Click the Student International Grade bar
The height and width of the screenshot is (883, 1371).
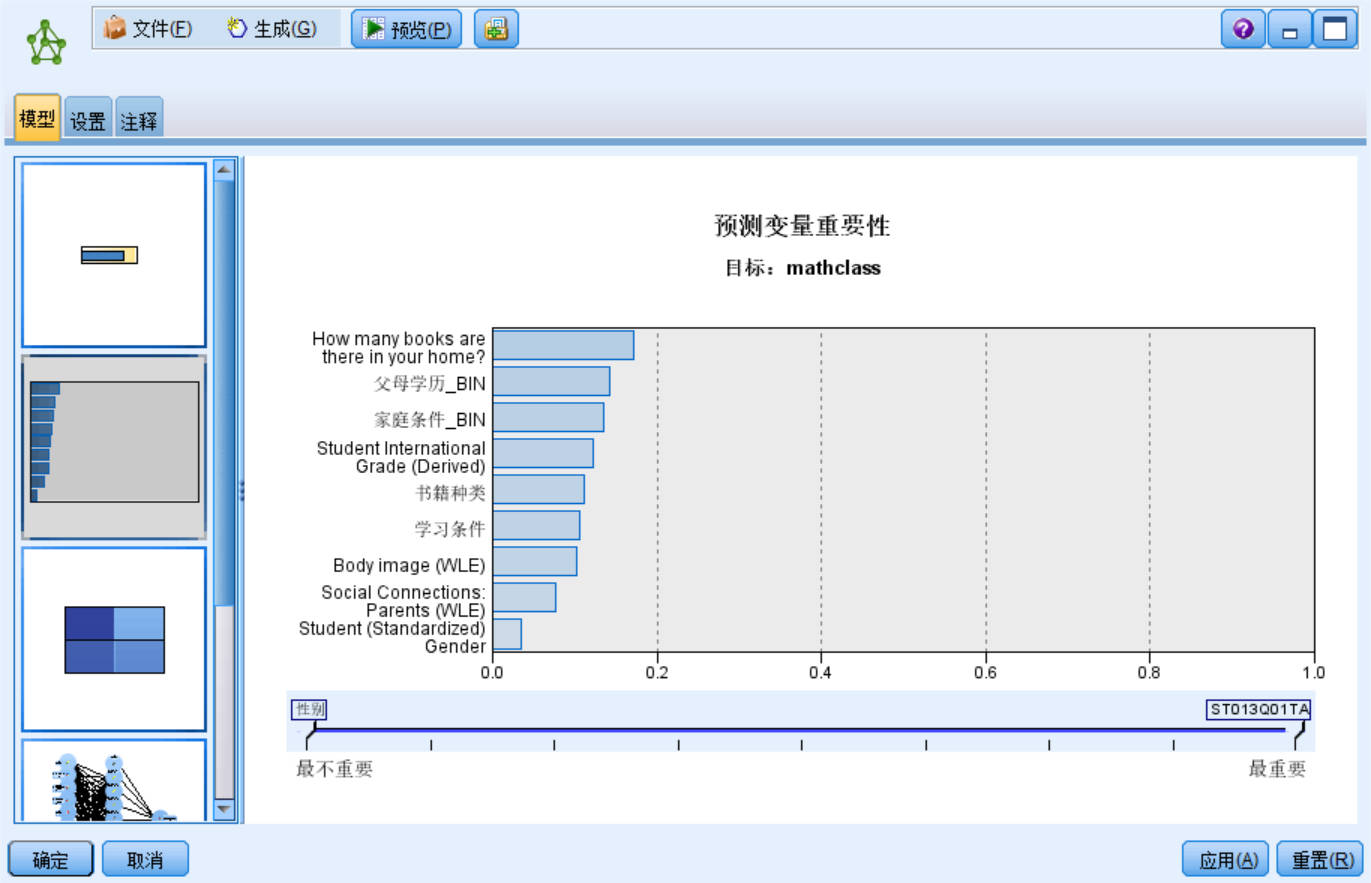tap(543, 453)
